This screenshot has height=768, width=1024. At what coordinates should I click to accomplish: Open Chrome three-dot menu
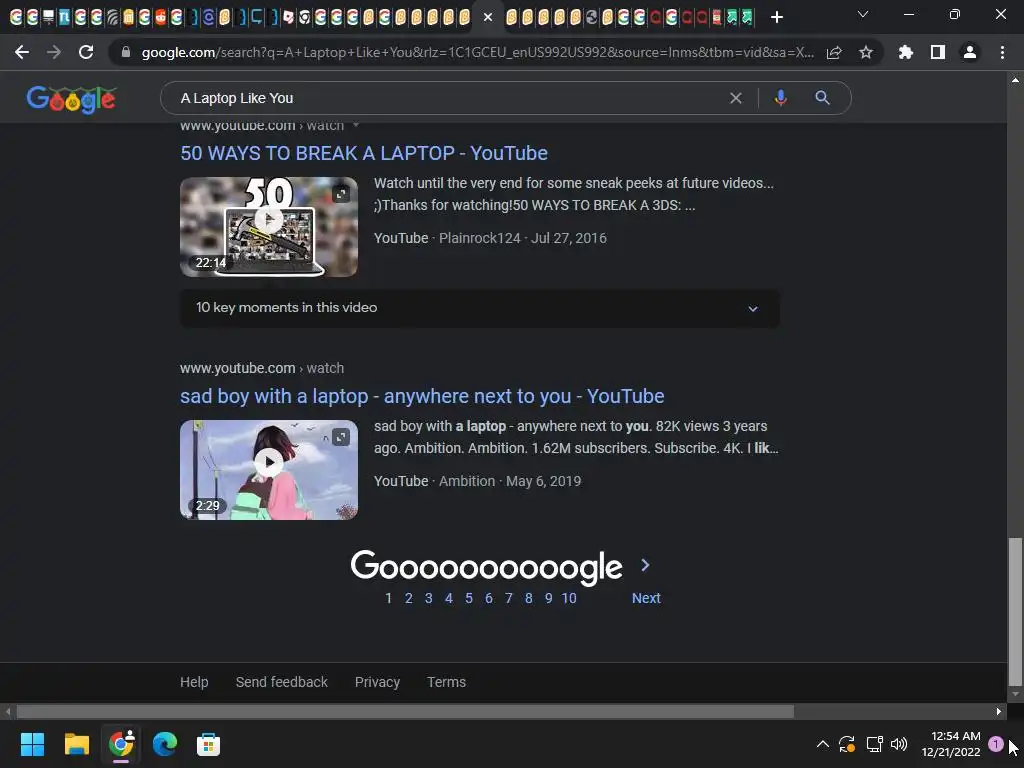(x=1002, y=52)
